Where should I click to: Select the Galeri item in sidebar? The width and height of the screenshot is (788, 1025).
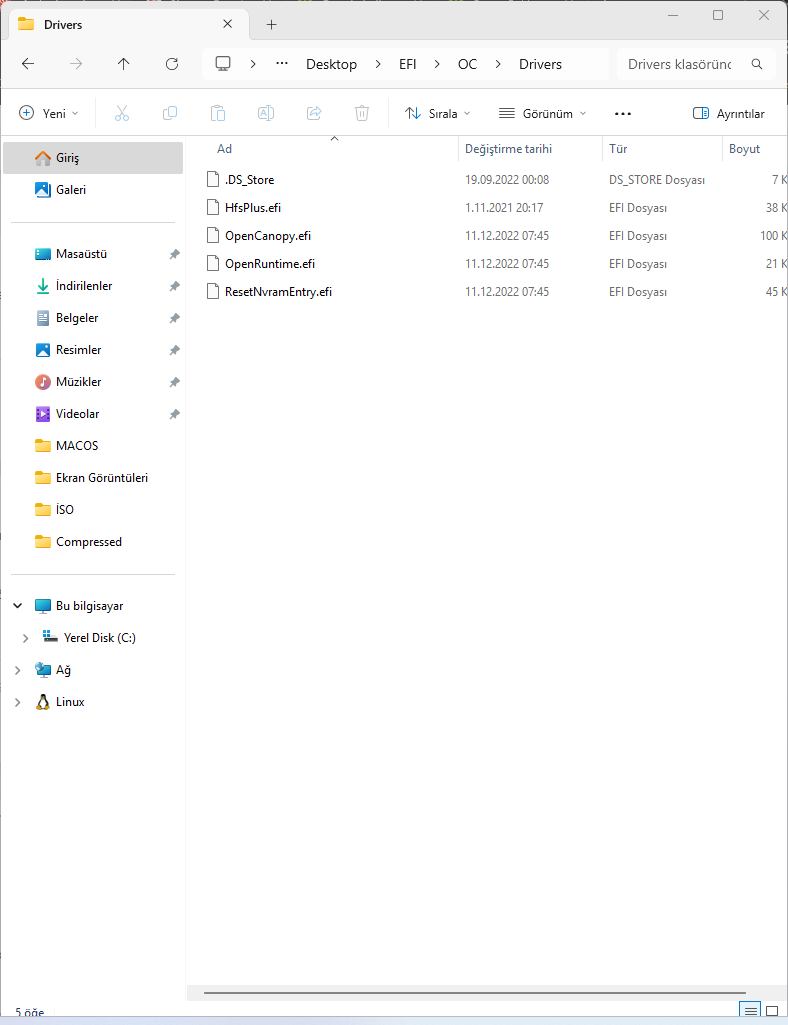70,190
